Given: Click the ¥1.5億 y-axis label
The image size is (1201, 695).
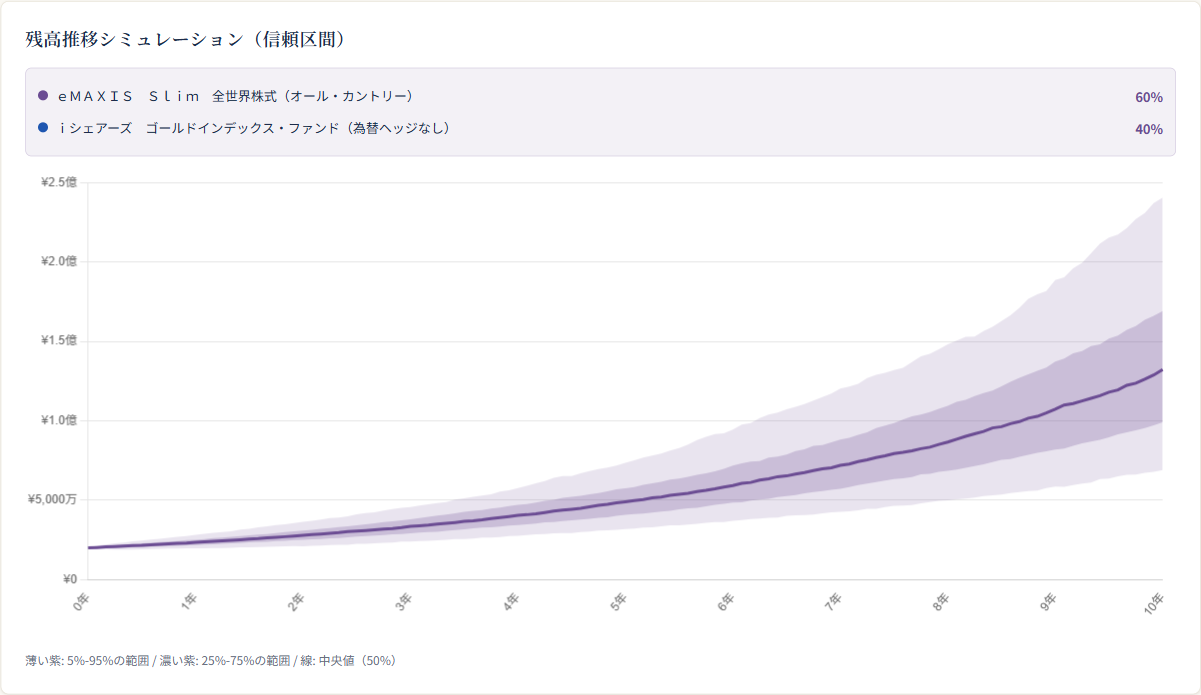Looking at the screenshot, I should [x=58, y=341].
